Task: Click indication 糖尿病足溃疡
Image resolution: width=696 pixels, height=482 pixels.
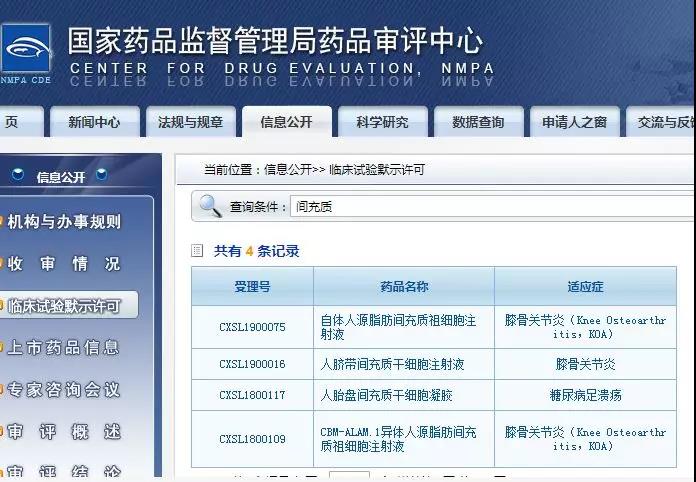Action: point(585,395)
